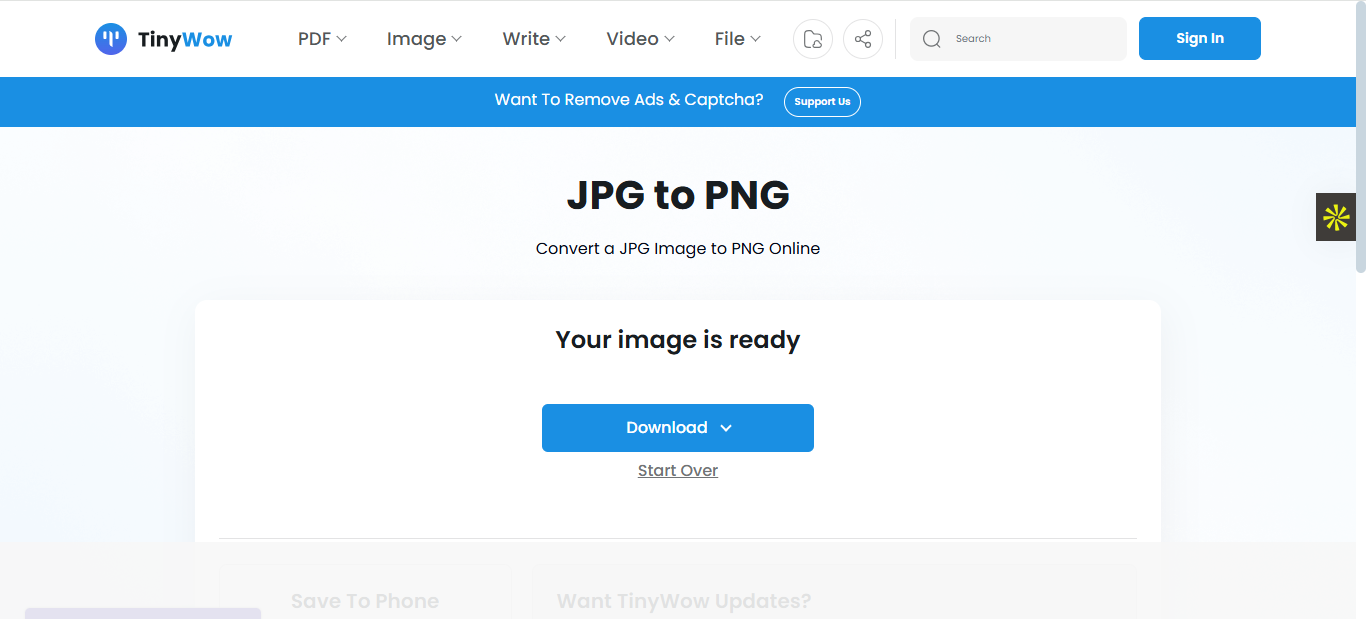Expand the Write tools dropdown
The width and height of the screenshot is (1366, 619).
[533, 38]
